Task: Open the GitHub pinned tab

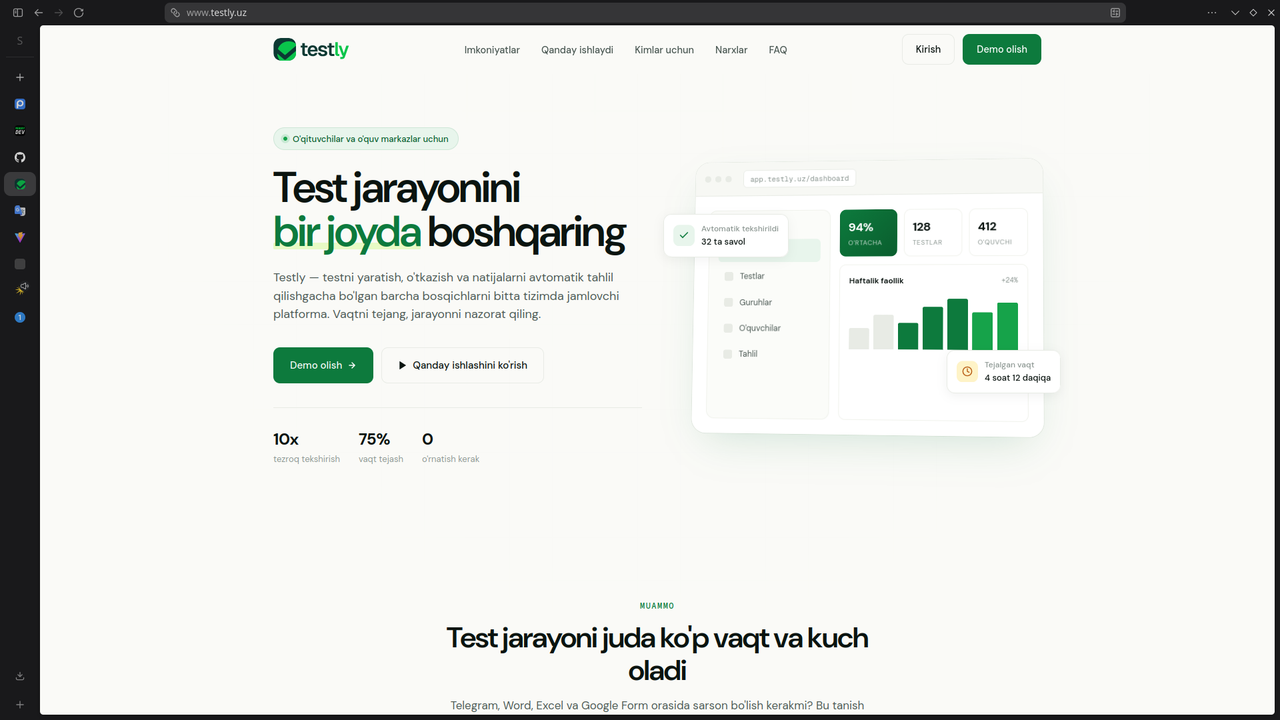Action: point(19,157)
